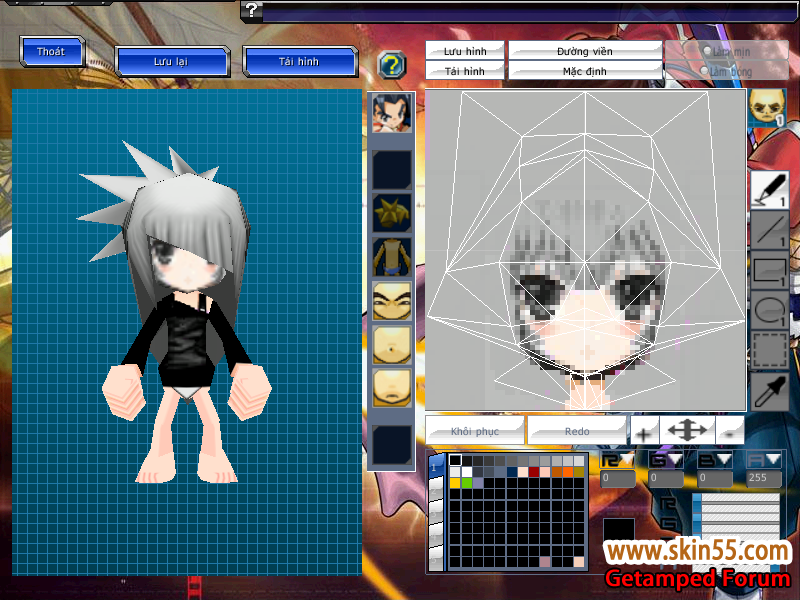Select the ellipse shape tool
The image size is (800, 600).
769,310
